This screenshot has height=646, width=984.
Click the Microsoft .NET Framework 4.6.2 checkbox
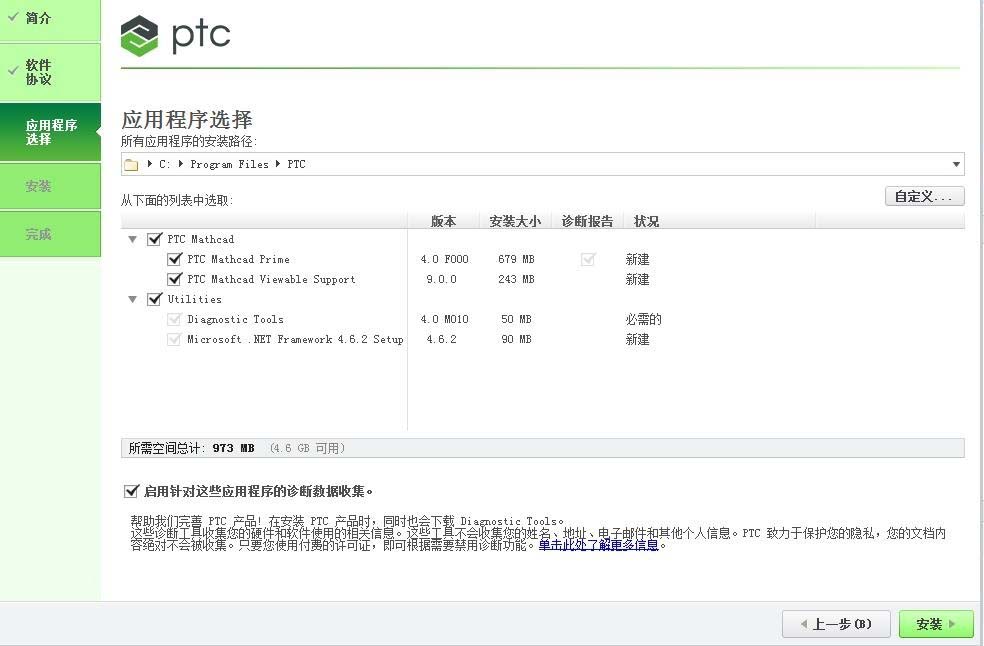[x=174, y=340]
